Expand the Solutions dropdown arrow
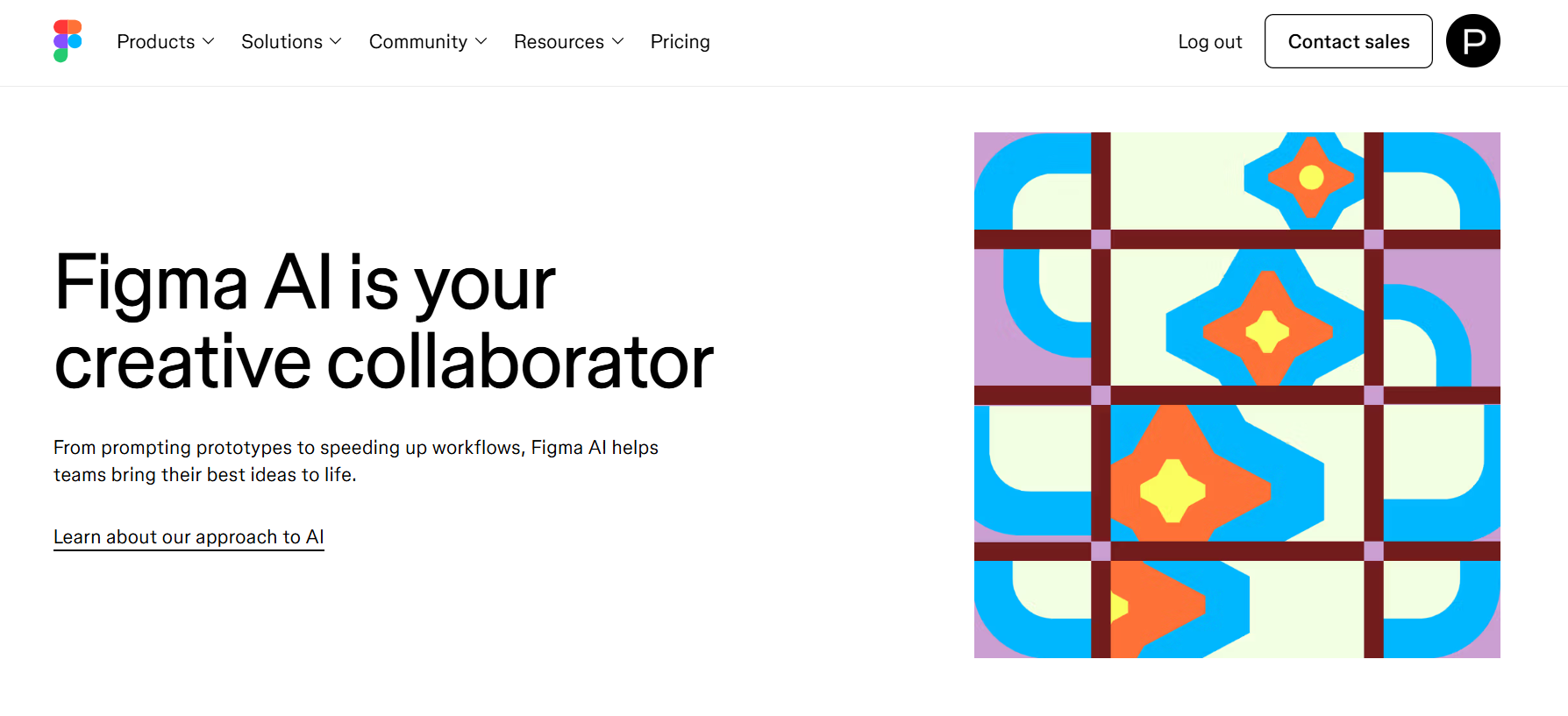This screenshot has width=1568, height=716. tap(336, 41)
